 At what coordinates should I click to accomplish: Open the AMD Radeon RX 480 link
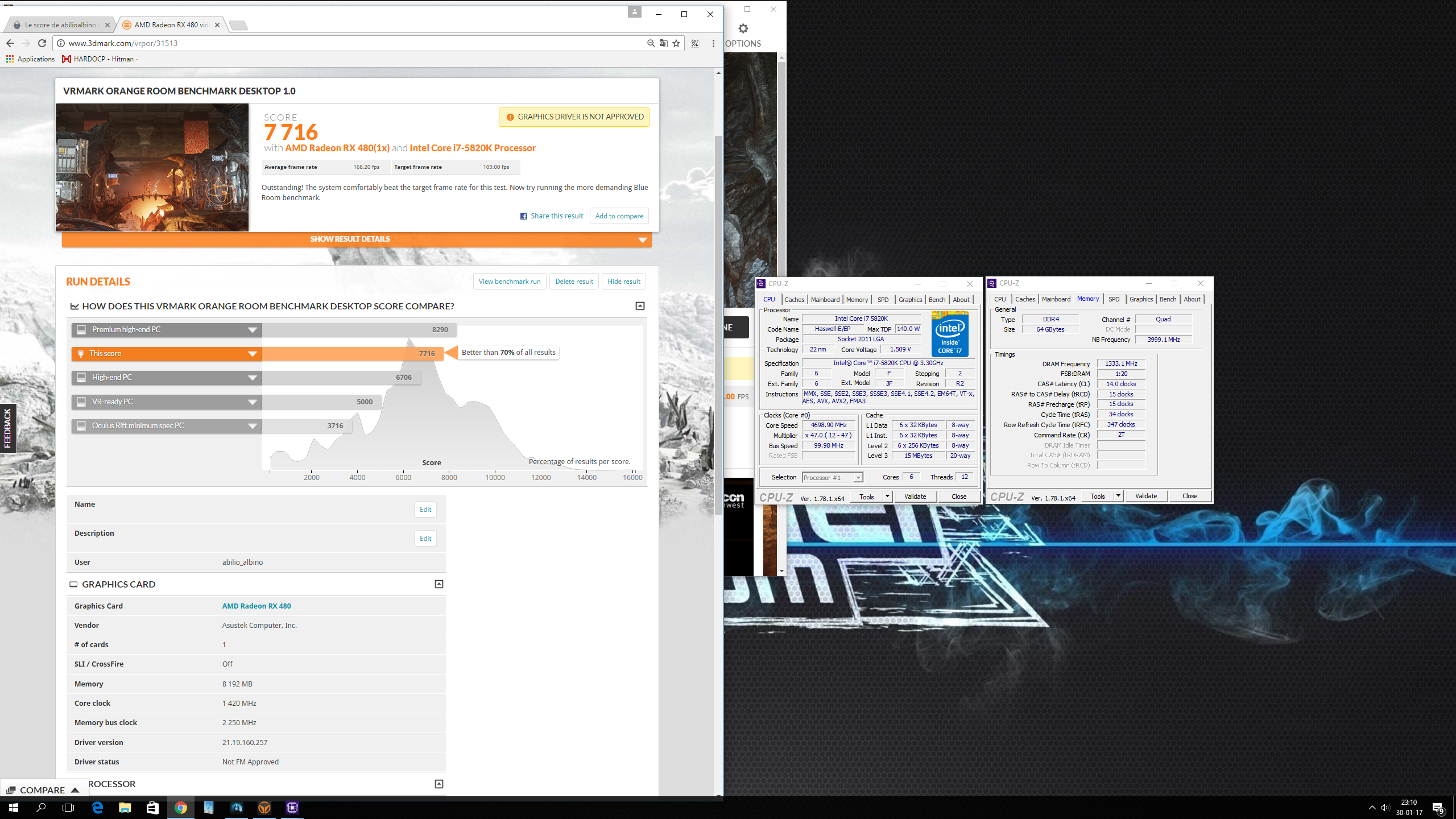click(x=257, y=606)
